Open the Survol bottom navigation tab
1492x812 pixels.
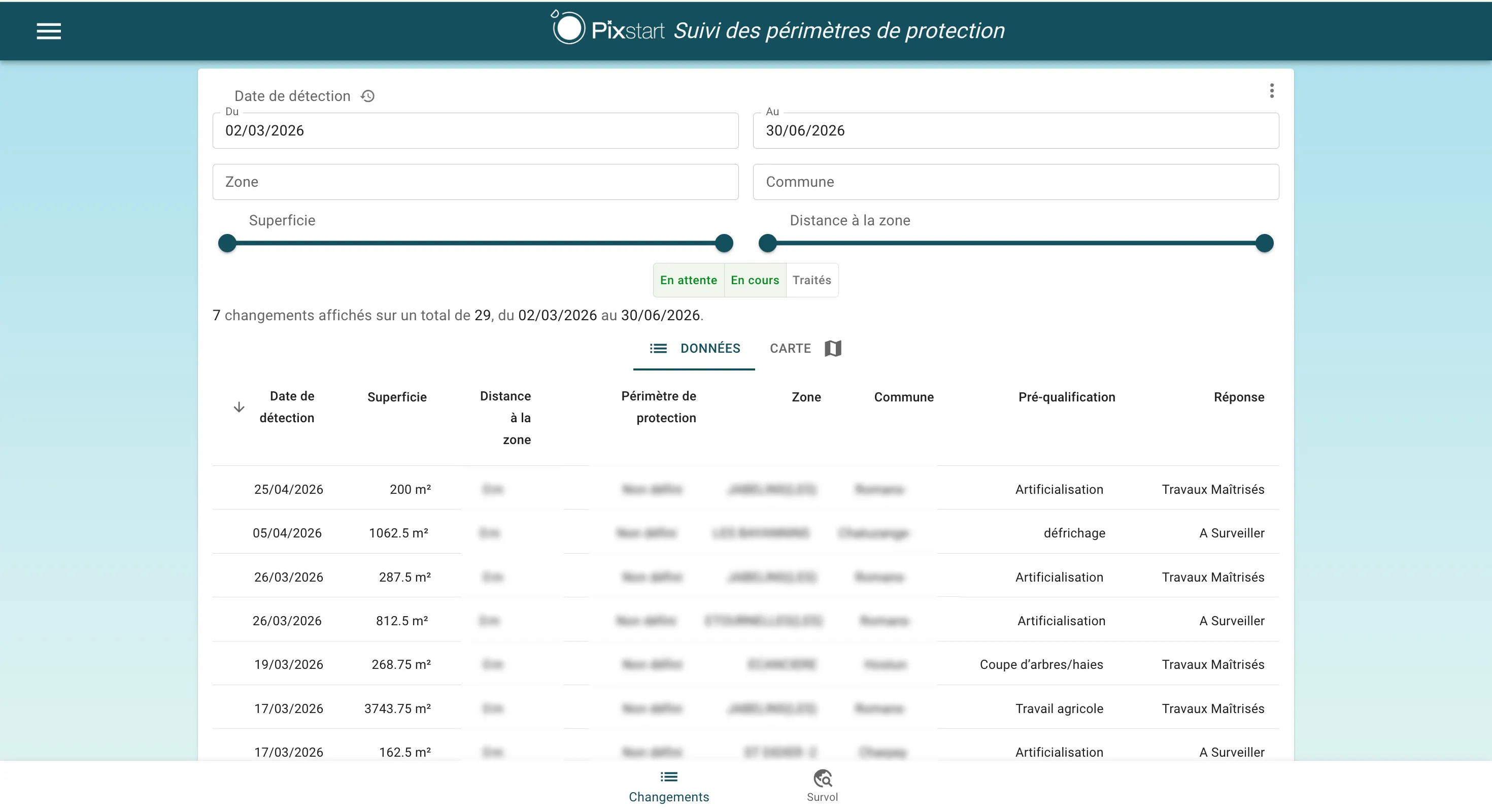823,787
